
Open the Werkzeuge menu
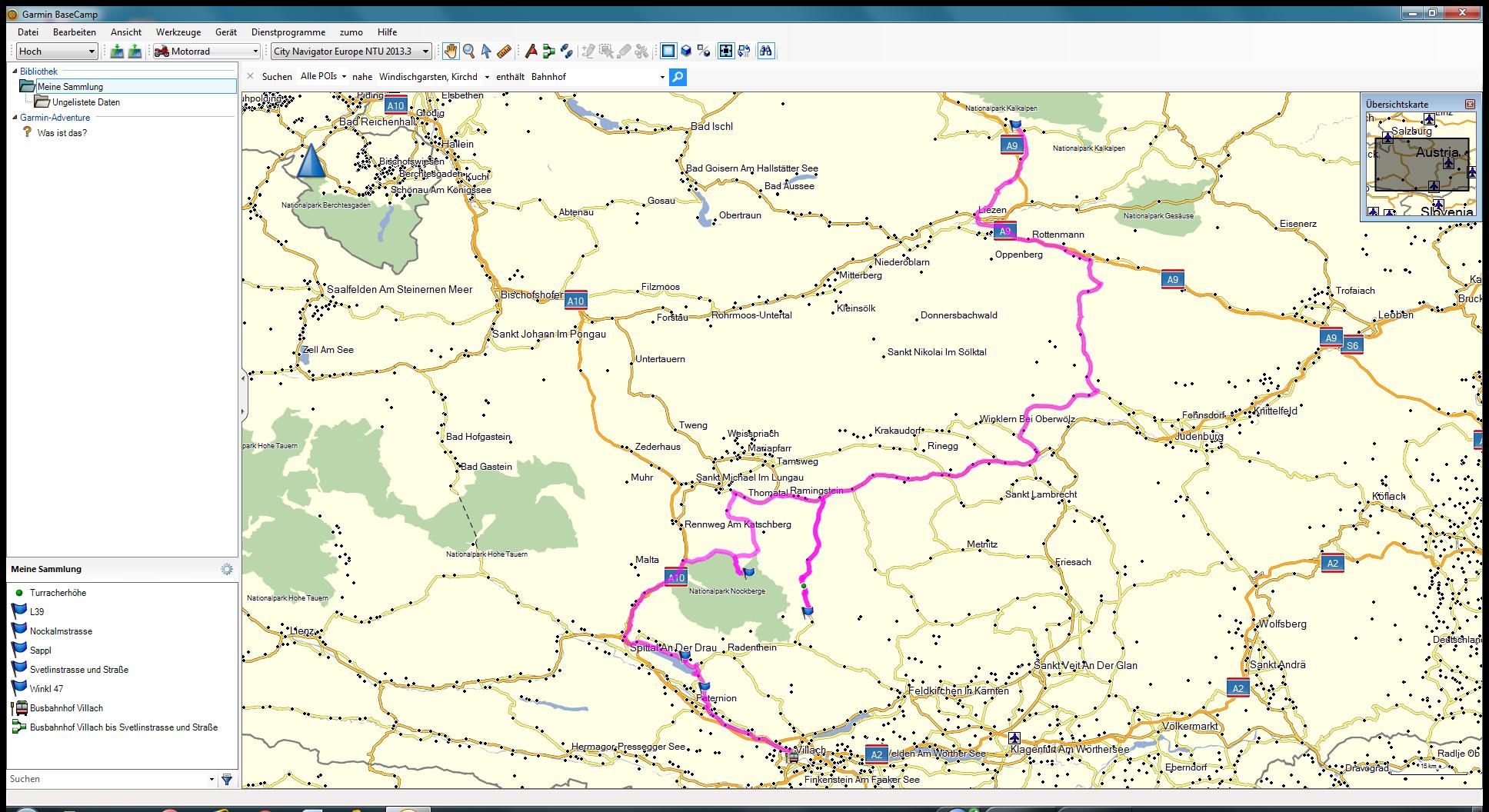click(x=178, y=32)
